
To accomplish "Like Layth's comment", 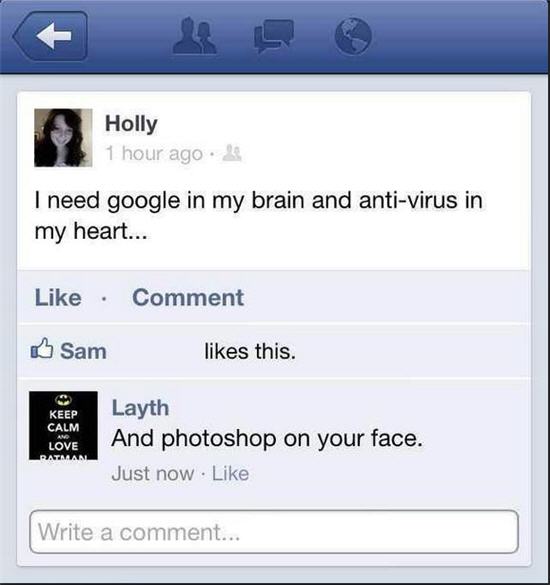I will 230,474.
